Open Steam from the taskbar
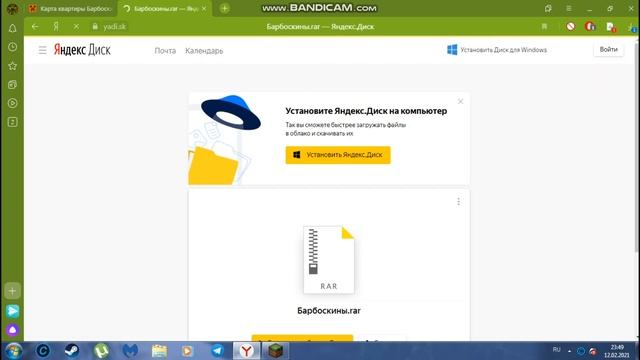 click(72, 351)
